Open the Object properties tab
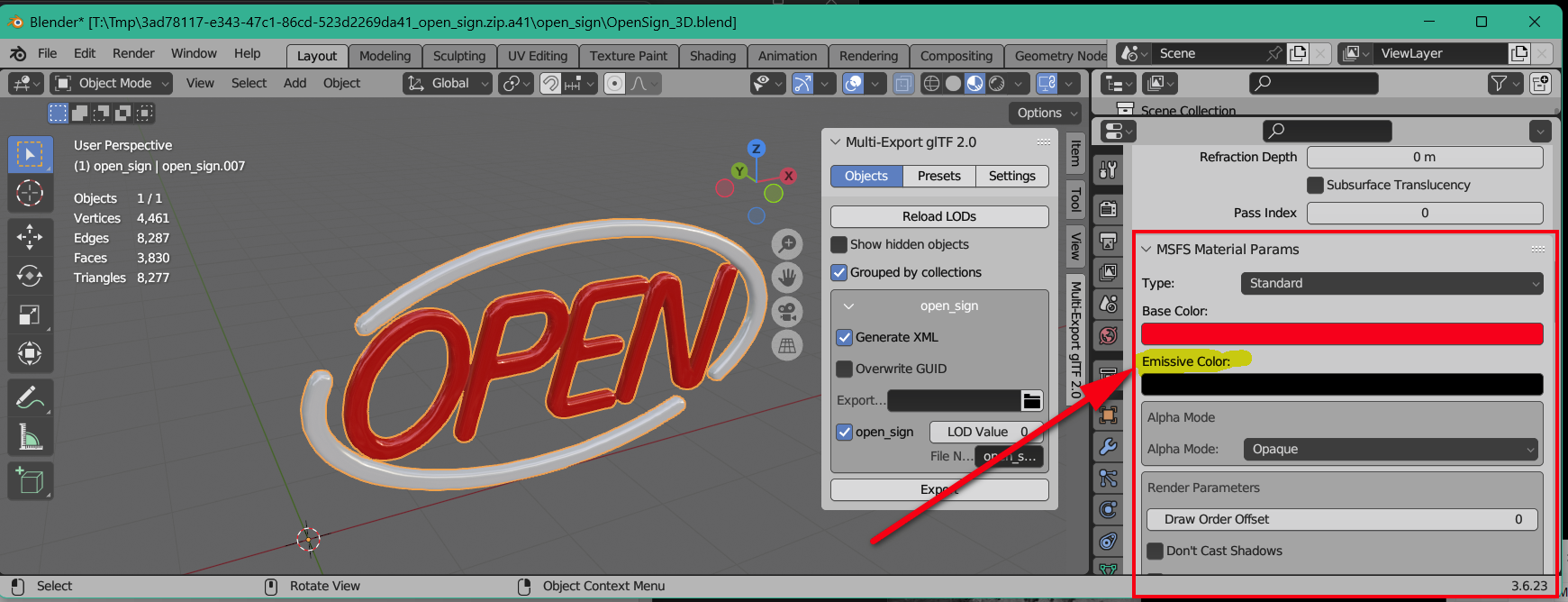 coord(1108,415)
